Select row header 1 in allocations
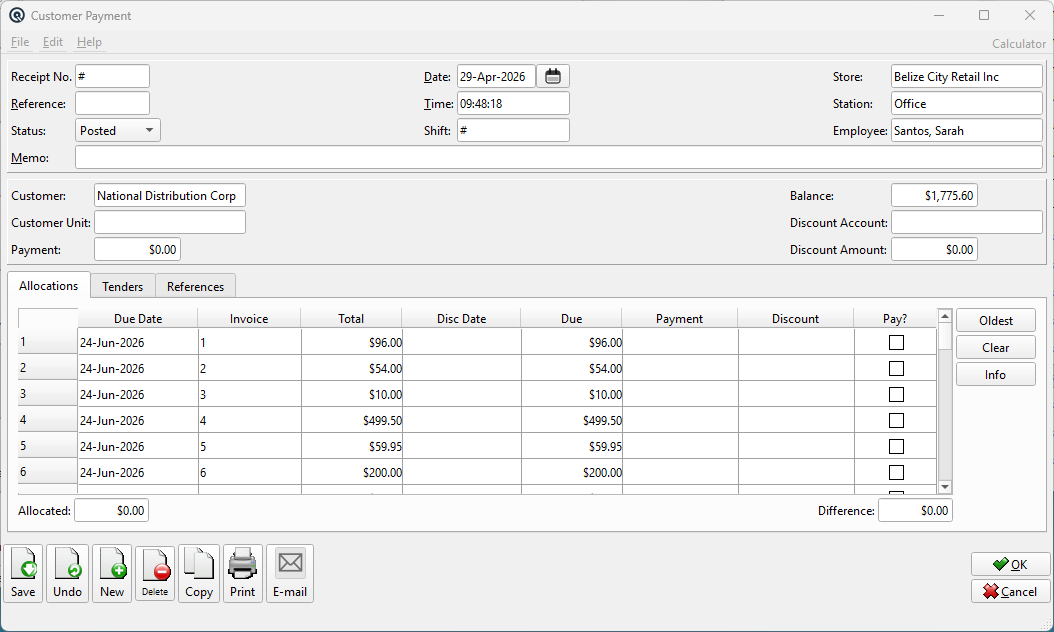 point(48,342)
